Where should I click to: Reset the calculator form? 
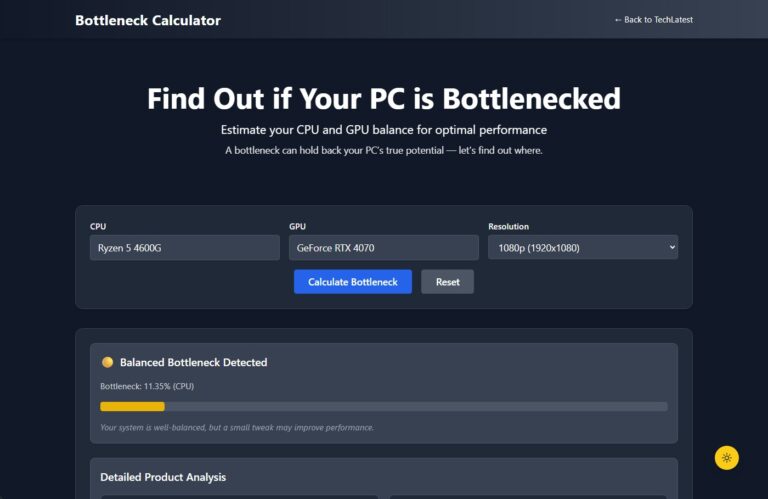point(447,282)
